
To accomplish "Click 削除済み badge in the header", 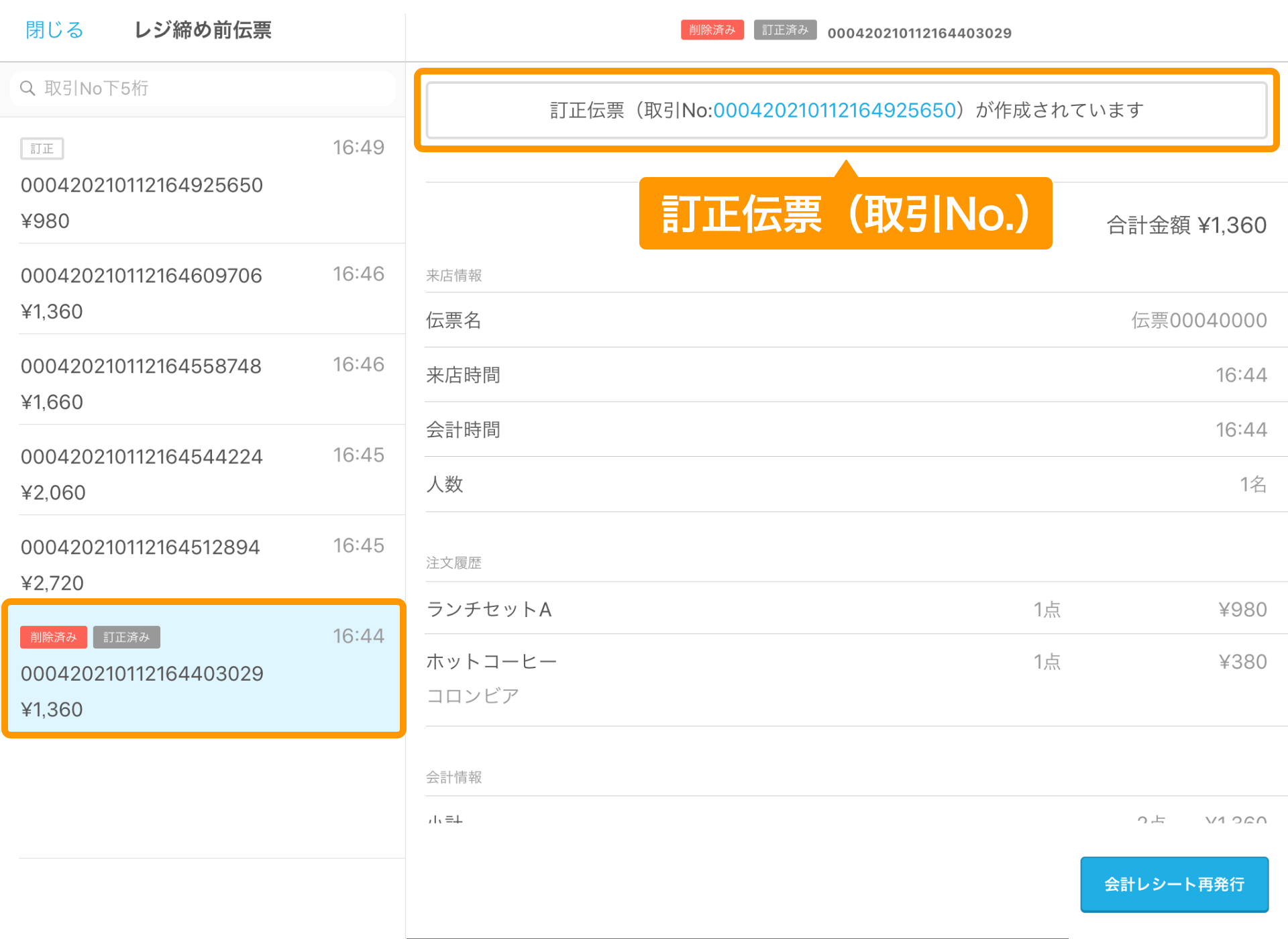I will [712, 30].
